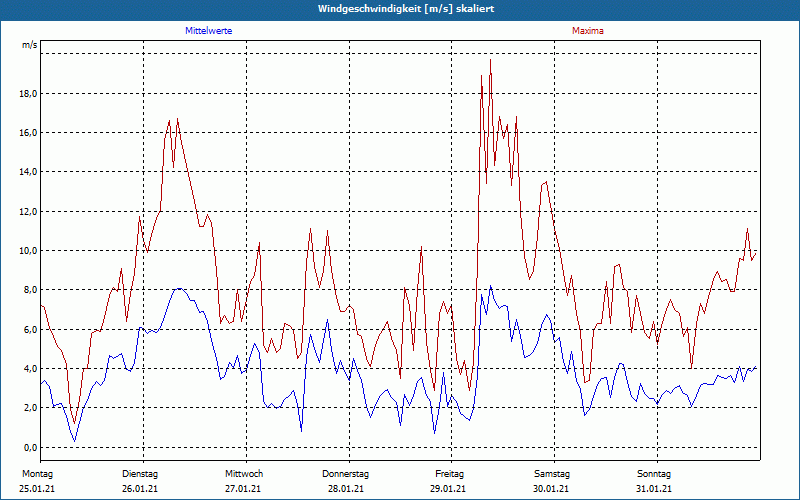The image size is (800, 500).
Task: Click the Mittwoch day label
Action: tap(244, 474)
